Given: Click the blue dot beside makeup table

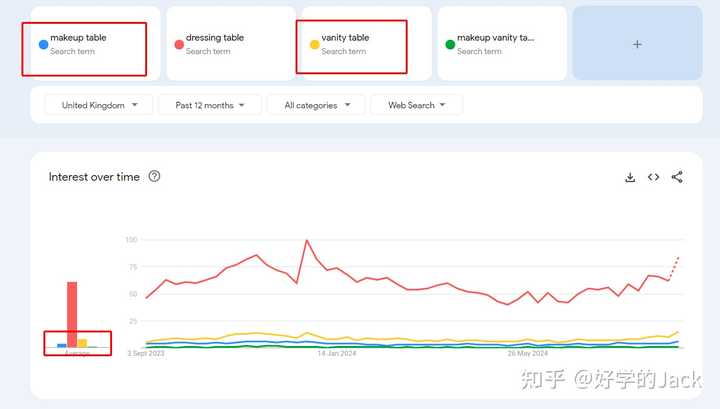Looking at the screenshot, I should click(43, 45).
